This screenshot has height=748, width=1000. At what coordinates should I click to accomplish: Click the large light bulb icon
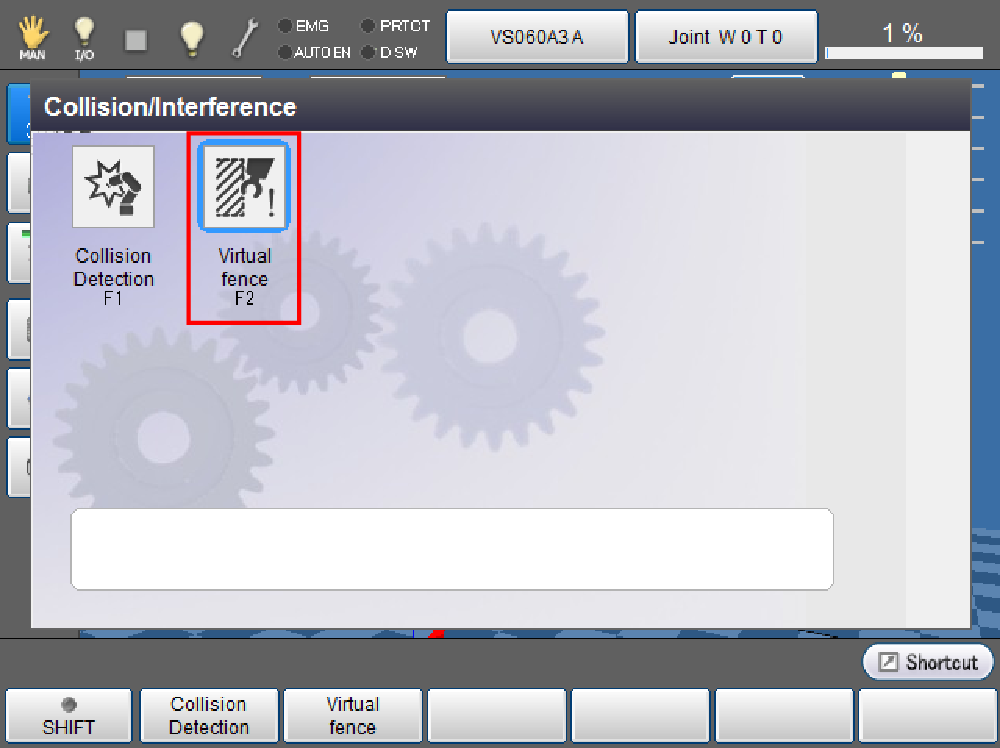[192, 38]
